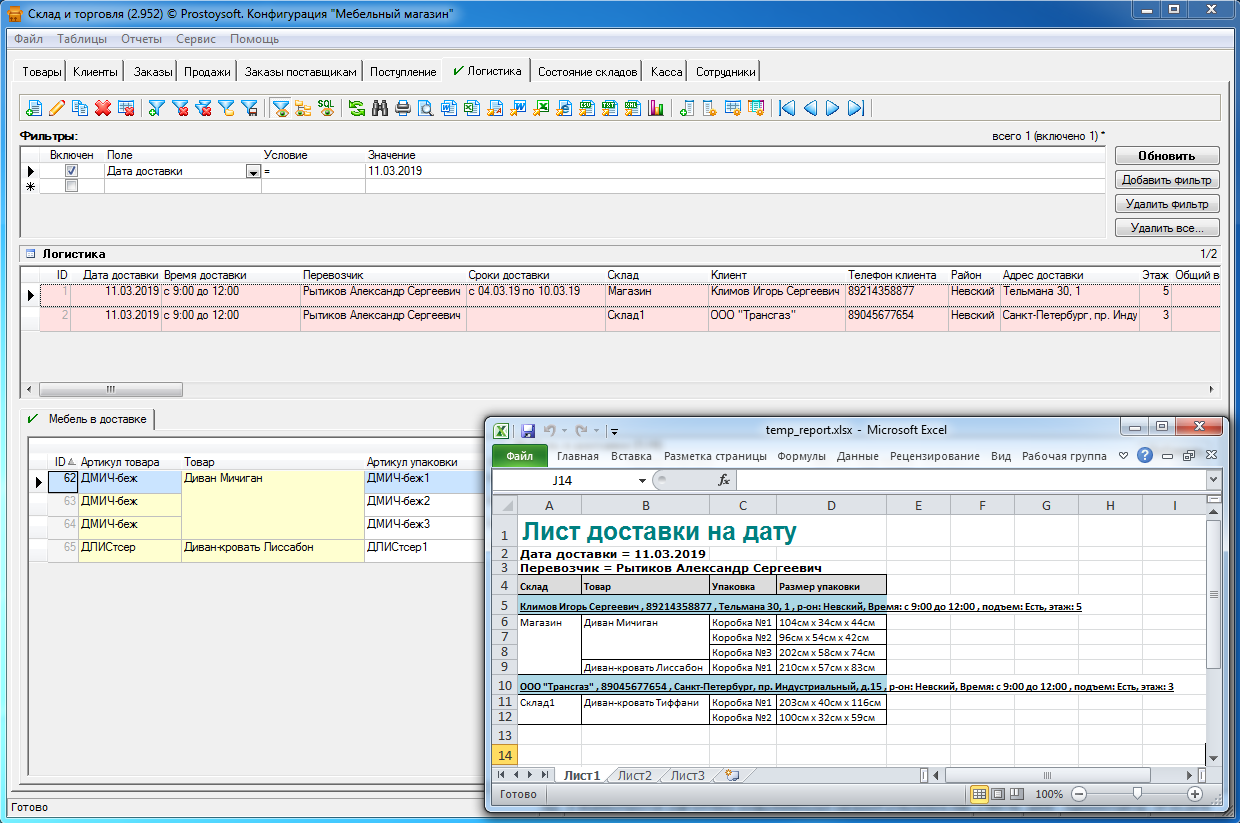Save workbook with Excel floppy disk icon
This screenshot has height=823, width=1240.
point(528,430)
